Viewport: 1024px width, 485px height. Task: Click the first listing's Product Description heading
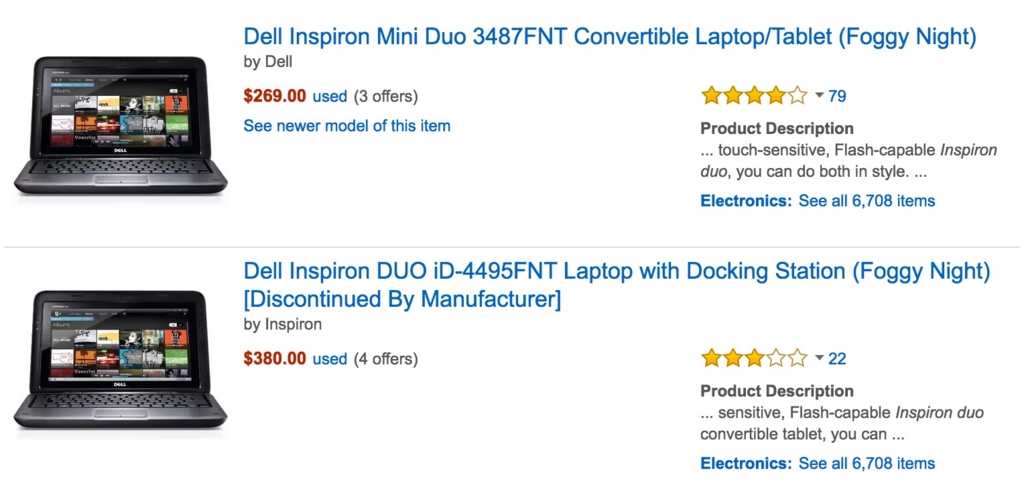(x=777, y=128)
